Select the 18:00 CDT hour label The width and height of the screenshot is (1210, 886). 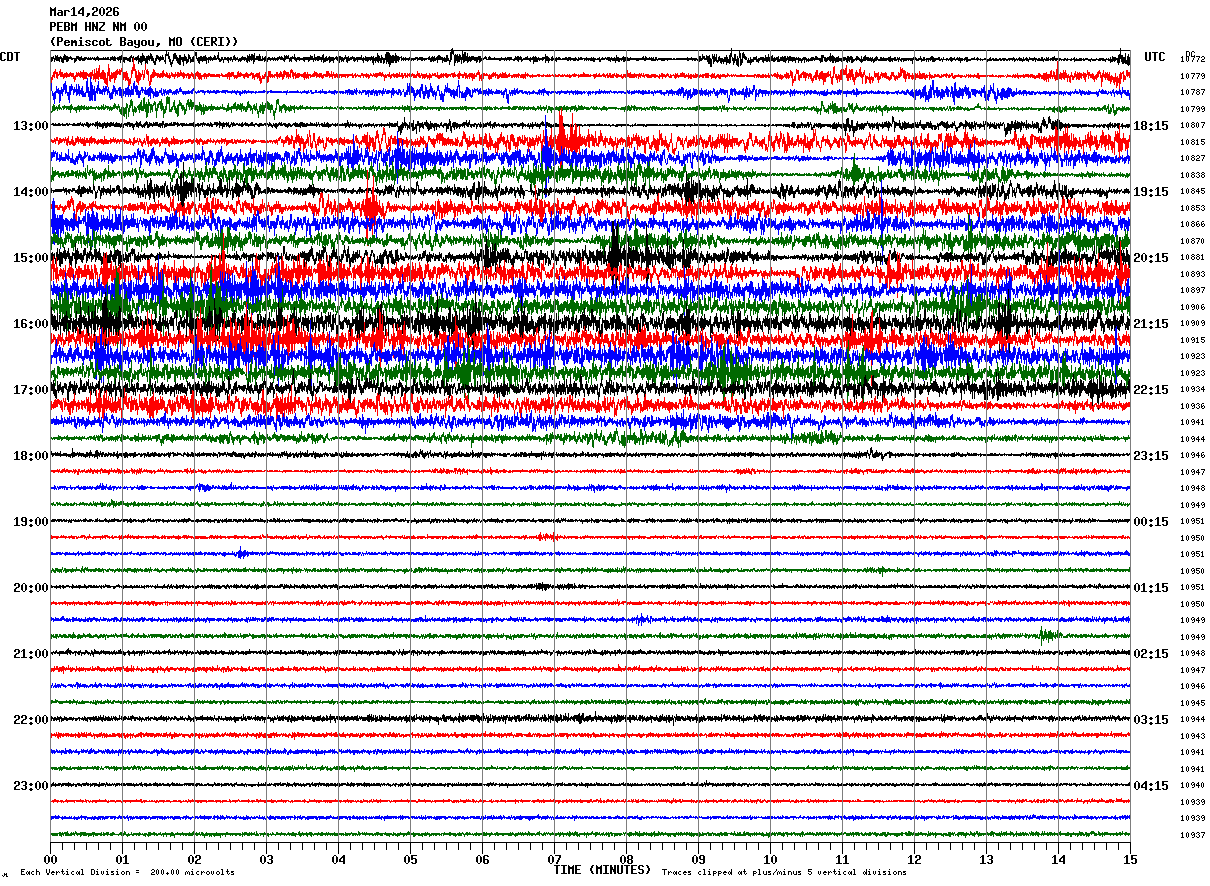coord(30,456)
